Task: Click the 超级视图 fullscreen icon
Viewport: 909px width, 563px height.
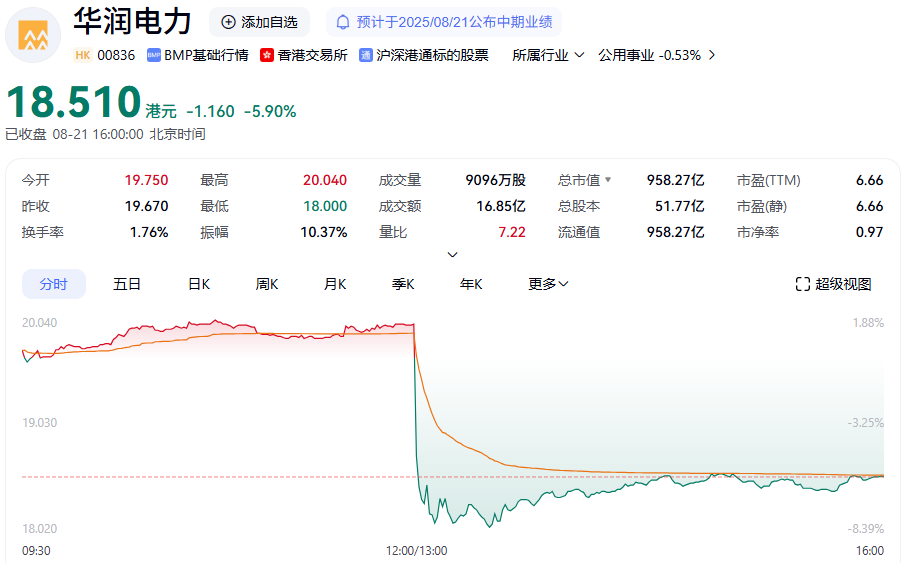Action: tap(802, 284)
